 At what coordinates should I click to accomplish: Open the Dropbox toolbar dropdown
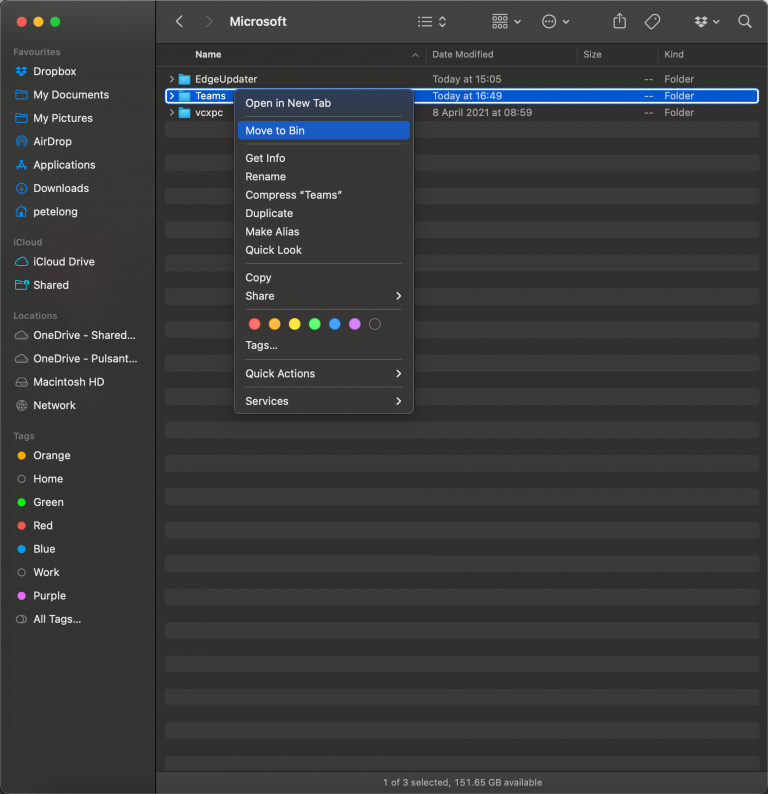[706, 21]
